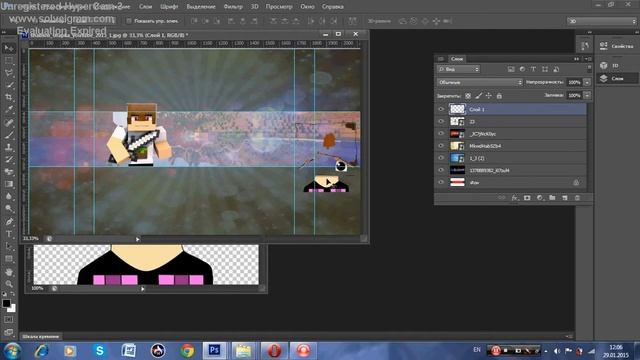This screenshot has height=360, width=640.
Task: Filter layers by pixel layers icon
Action: pyautogui.click(x=511, y=69)
